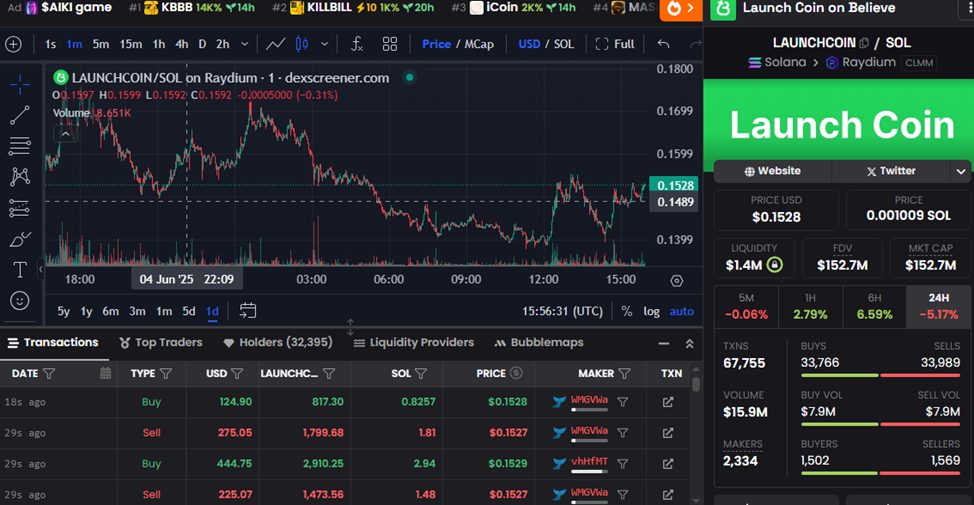Open the Liquidity Providers tab
The height and width of the screenshot is (505, 974).
pos(414,342)
